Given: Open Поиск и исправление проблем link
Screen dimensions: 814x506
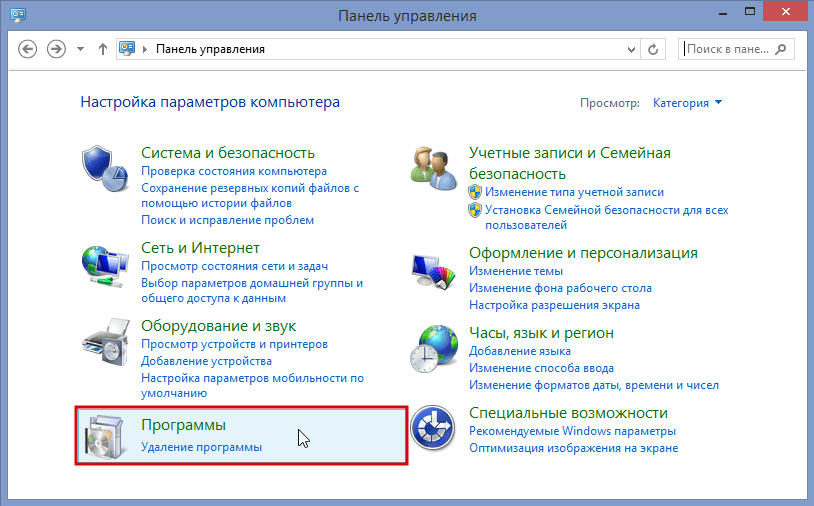Looking at the screenshot, I should 227,220.
